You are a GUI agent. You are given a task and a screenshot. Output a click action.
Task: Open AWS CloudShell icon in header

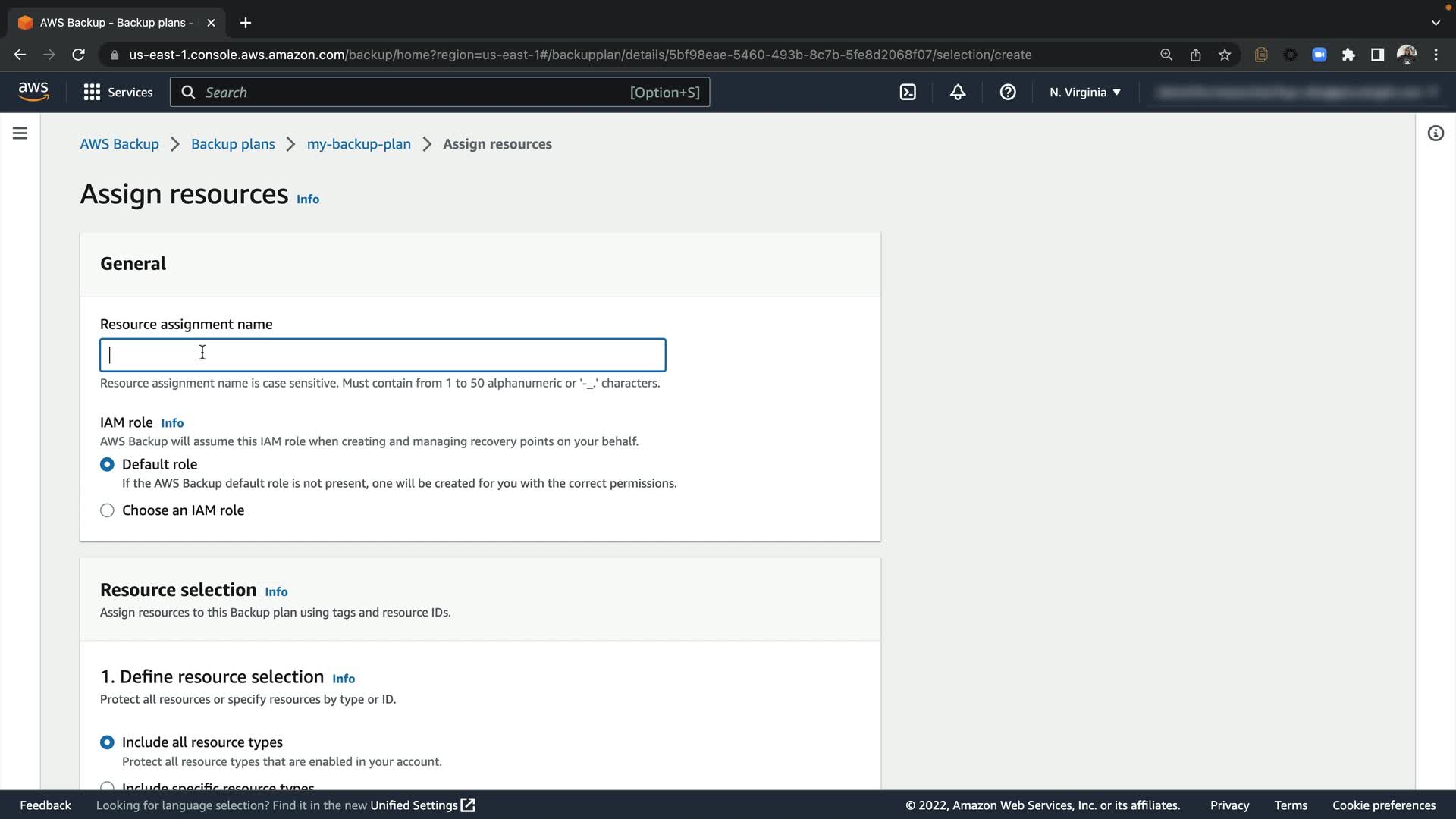click(908, 93)
